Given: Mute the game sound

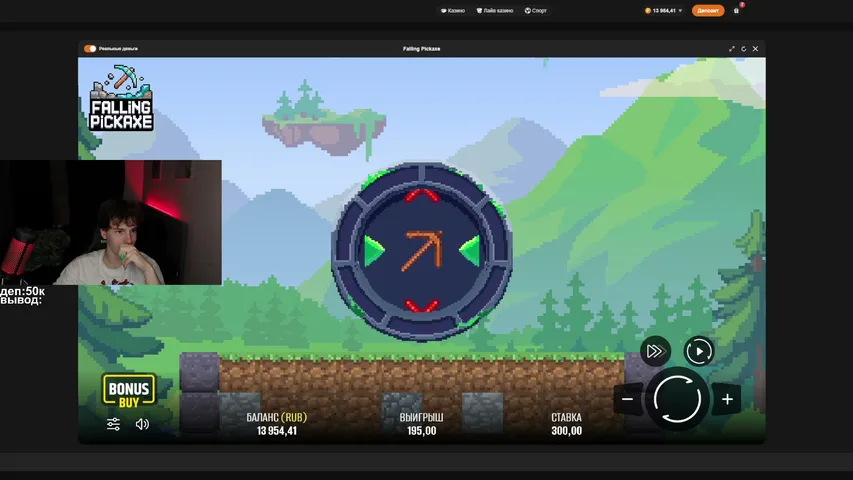Looking at the screenshot, I should tap(142, 424).
